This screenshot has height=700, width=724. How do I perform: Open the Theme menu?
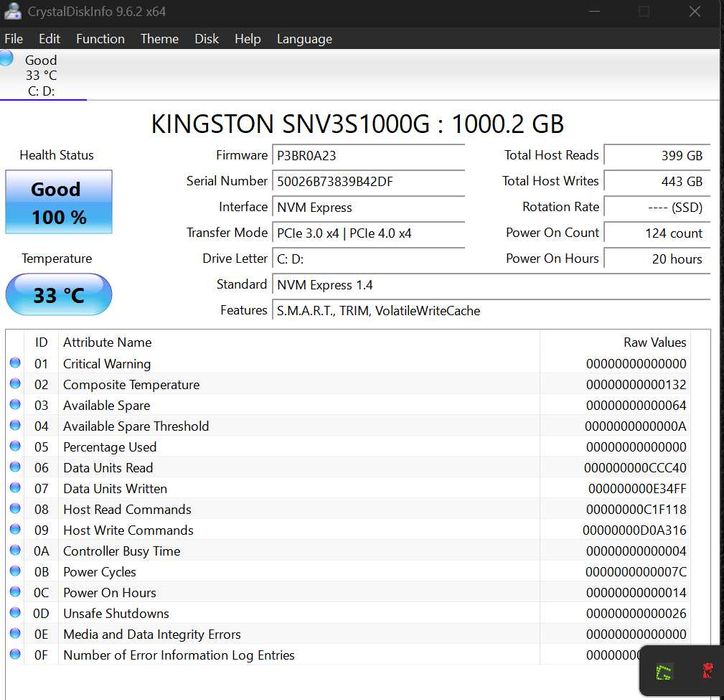click(159, 39)
